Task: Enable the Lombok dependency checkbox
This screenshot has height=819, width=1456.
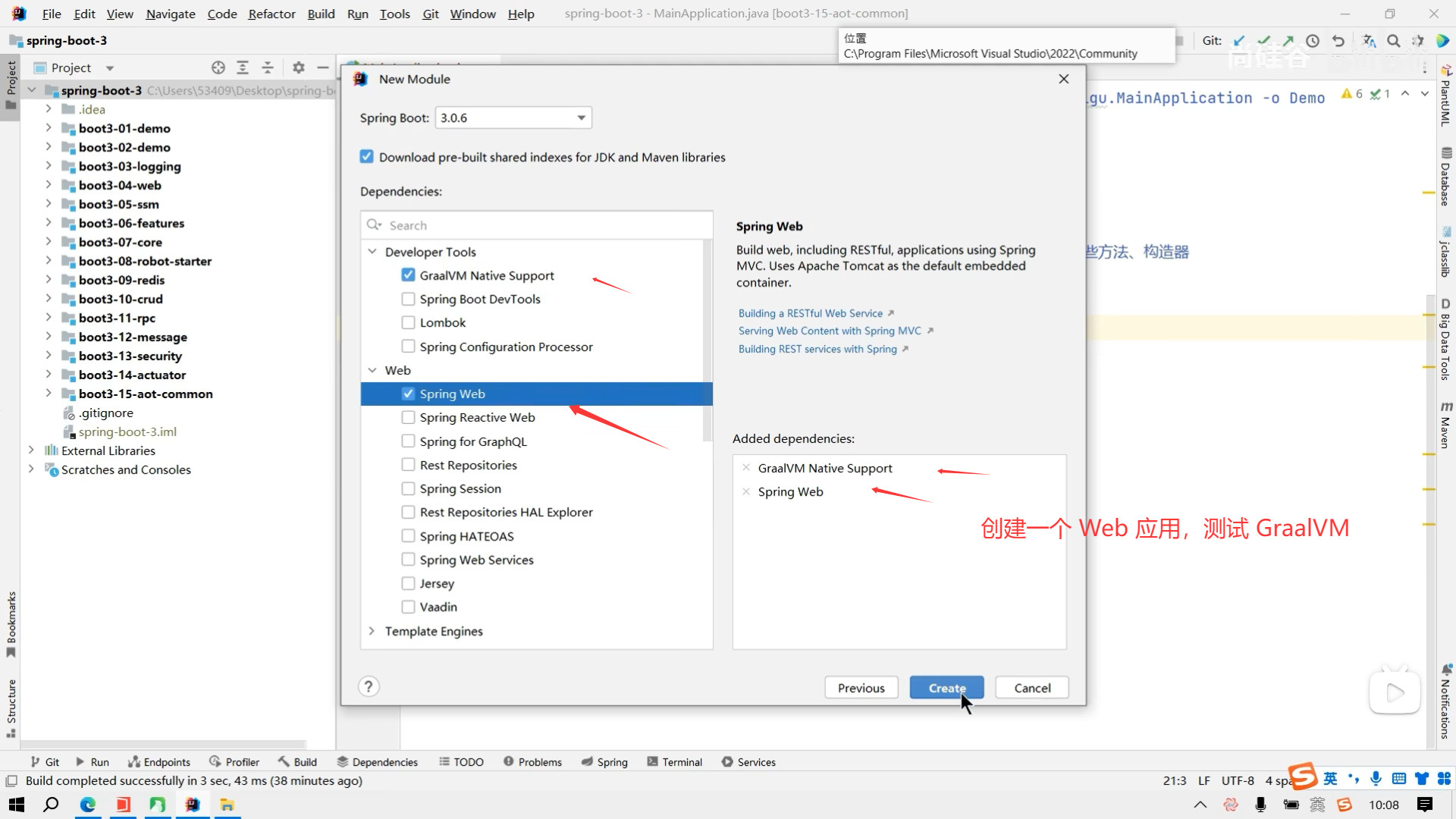Action: coord(408,322)
